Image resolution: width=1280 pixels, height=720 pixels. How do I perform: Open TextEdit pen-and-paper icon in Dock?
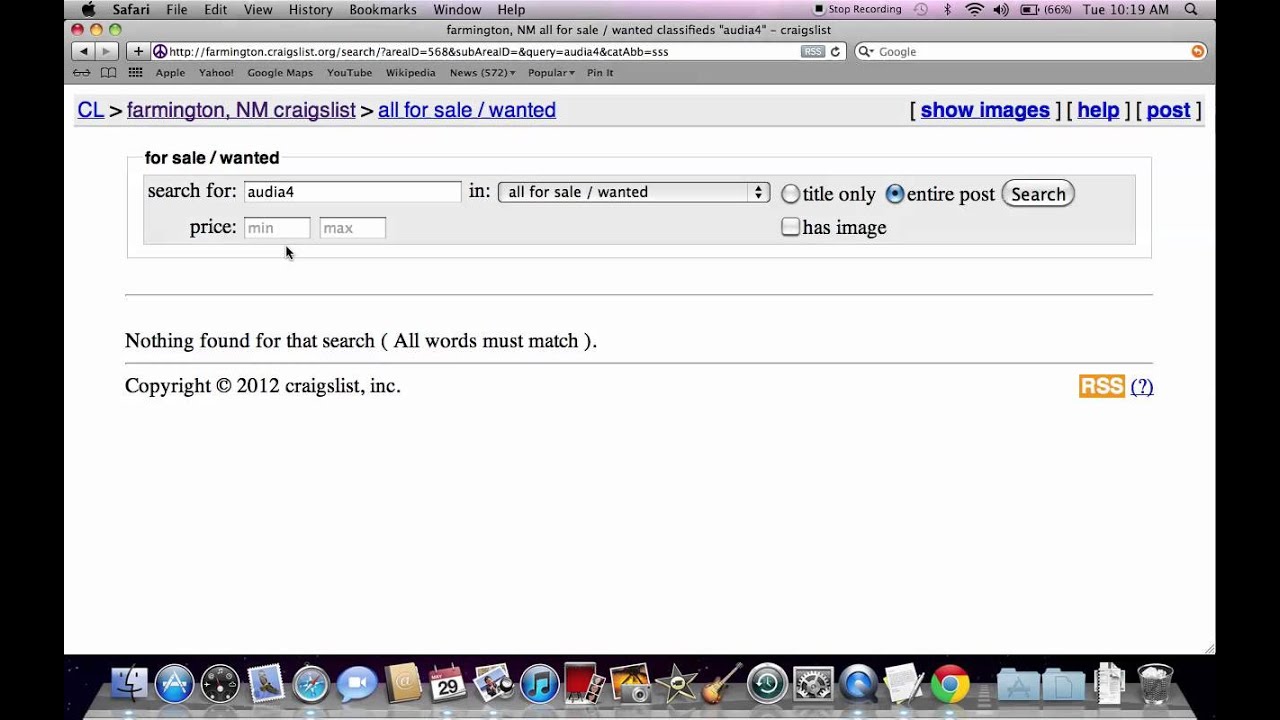pos(903,684)
